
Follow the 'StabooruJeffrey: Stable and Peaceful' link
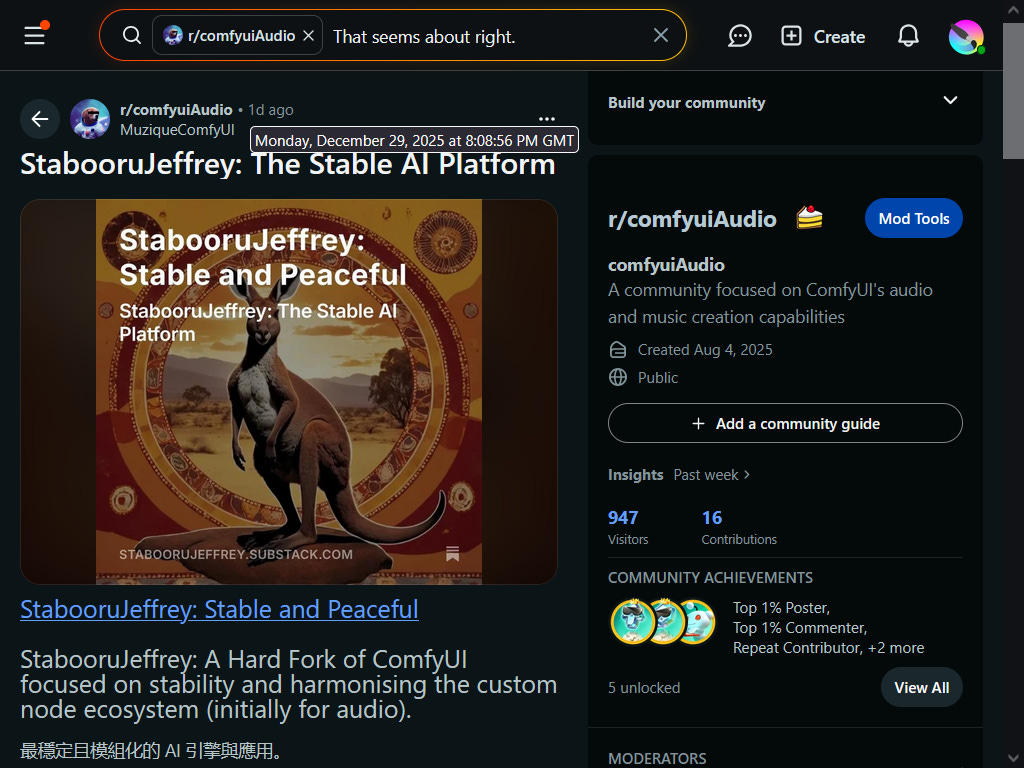click(x=219, y=609)
